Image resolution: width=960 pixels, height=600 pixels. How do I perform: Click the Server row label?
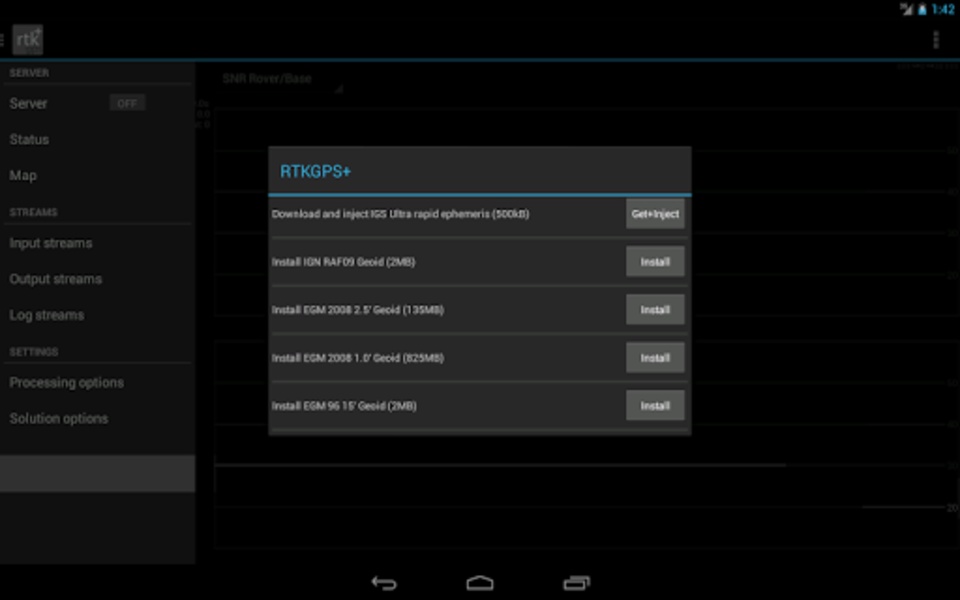28,103
